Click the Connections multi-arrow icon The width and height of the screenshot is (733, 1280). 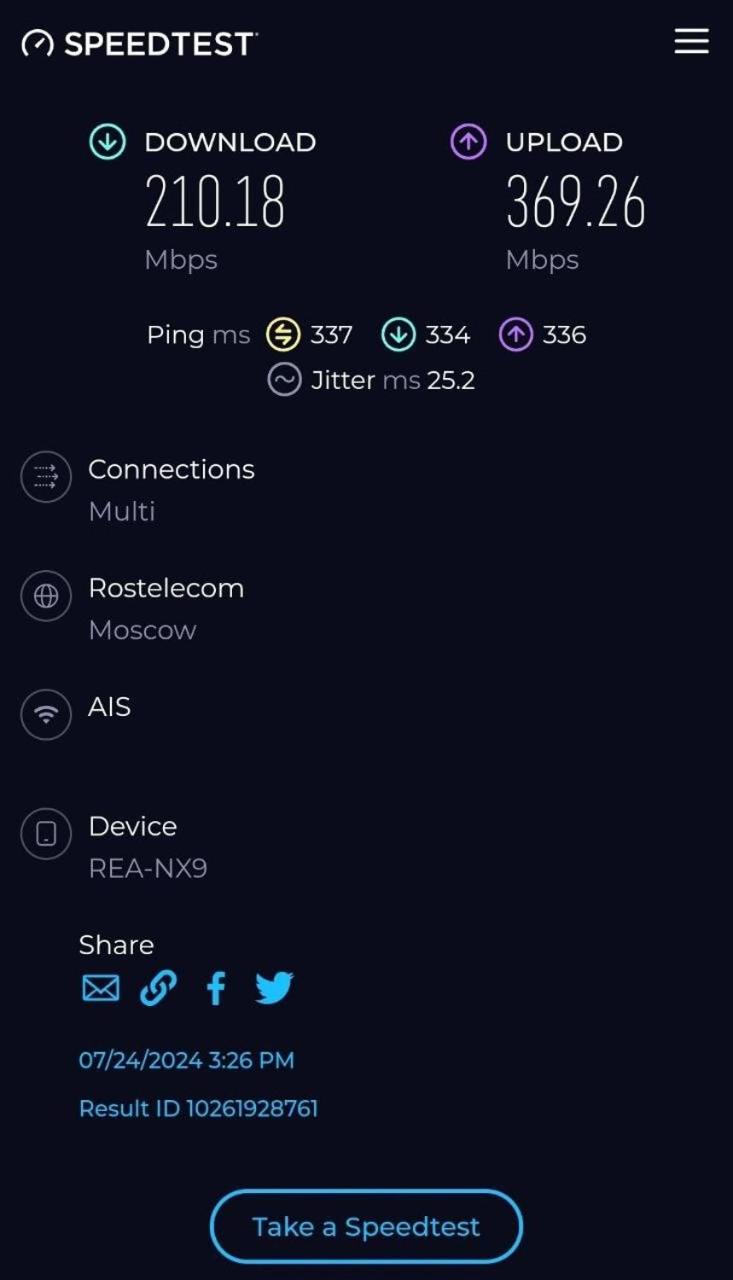(x=46, y=477)
